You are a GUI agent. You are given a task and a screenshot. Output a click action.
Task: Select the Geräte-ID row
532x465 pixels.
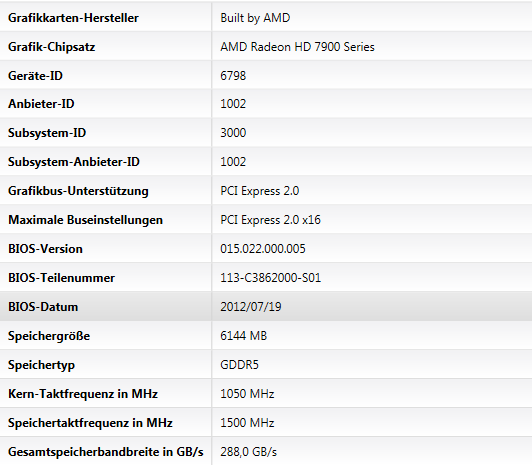(x=266, y=75)
